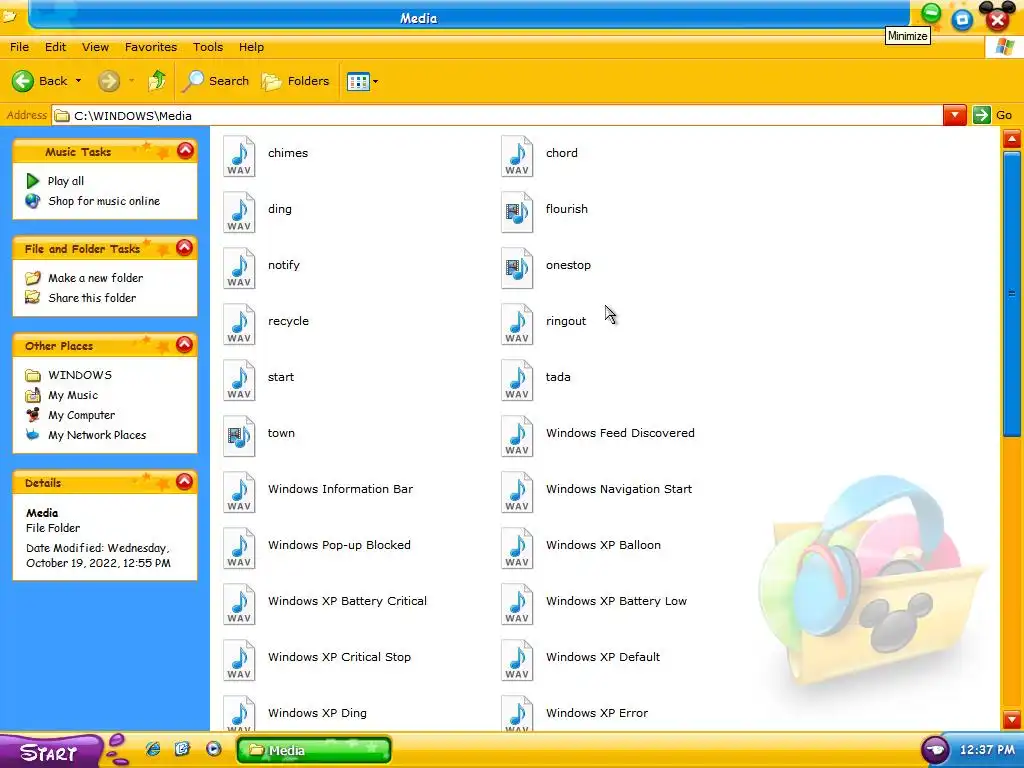Collapse the Details panel

pyautogui.click(x=185, y=481)
